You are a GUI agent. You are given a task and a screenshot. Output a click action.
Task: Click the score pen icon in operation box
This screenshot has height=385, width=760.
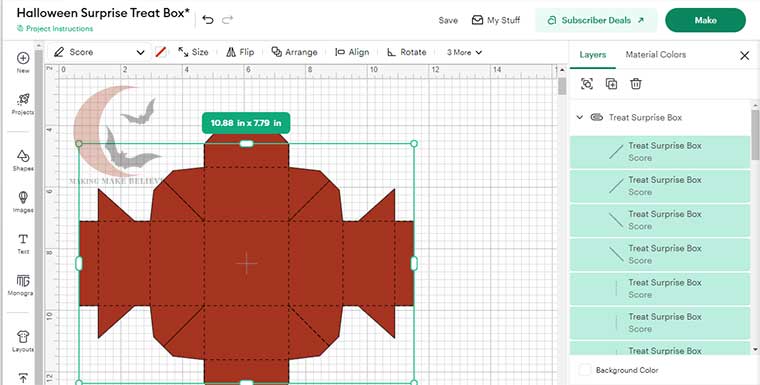[x=59, y=52]
